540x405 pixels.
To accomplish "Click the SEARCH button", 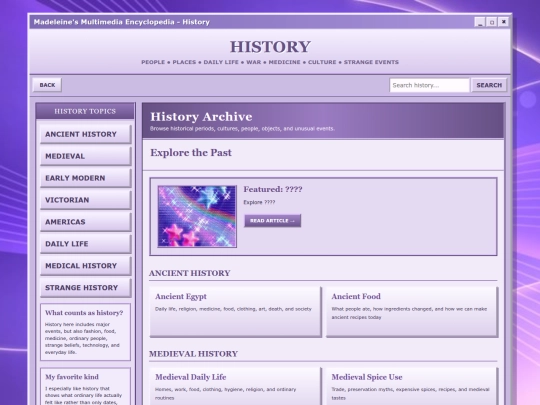I will pos(489,85).
